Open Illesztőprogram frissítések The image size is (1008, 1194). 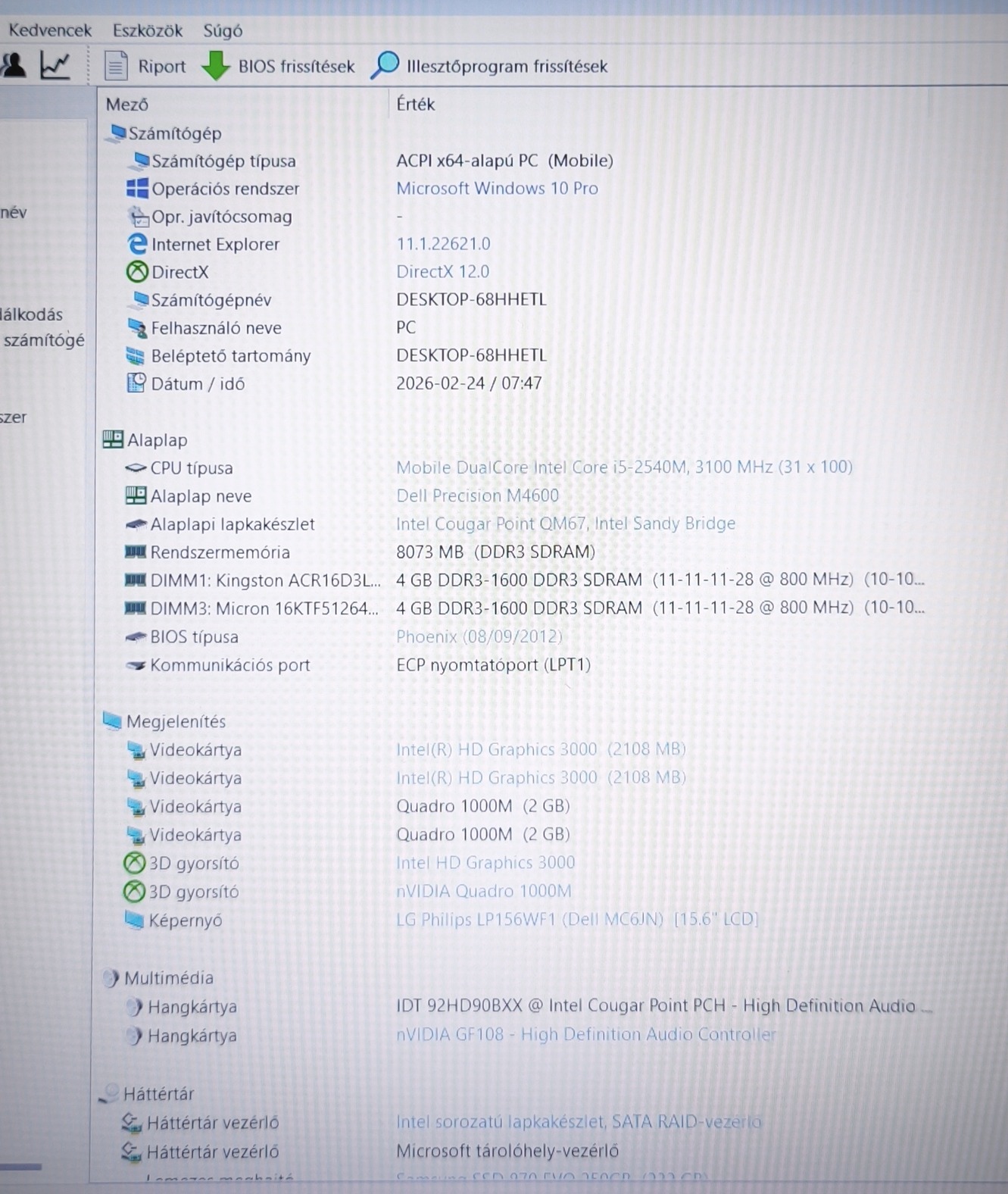(x=507, y=67)
